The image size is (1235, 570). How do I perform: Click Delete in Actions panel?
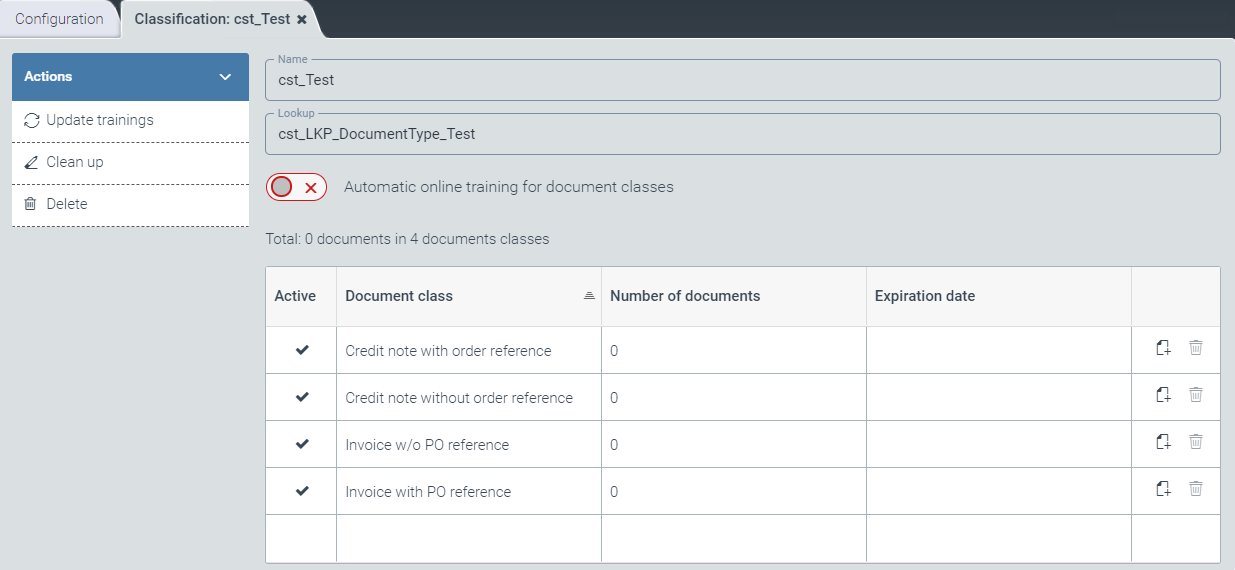(67, 204)
